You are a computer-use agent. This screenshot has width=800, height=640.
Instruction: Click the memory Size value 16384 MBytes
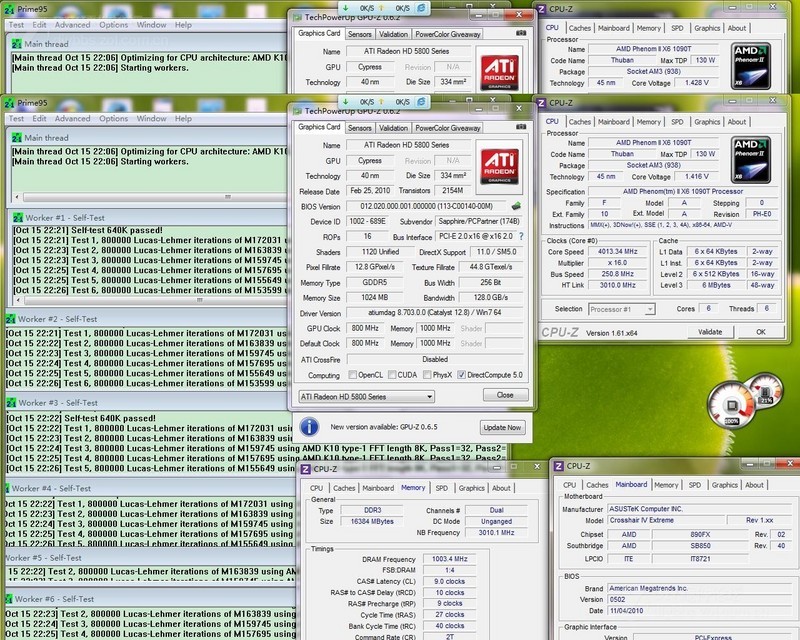pos(372,522)
